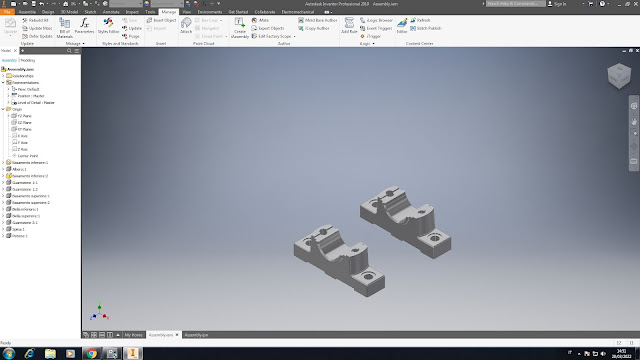
Task: Expand the Relationships folder
Action: [3, 76]
